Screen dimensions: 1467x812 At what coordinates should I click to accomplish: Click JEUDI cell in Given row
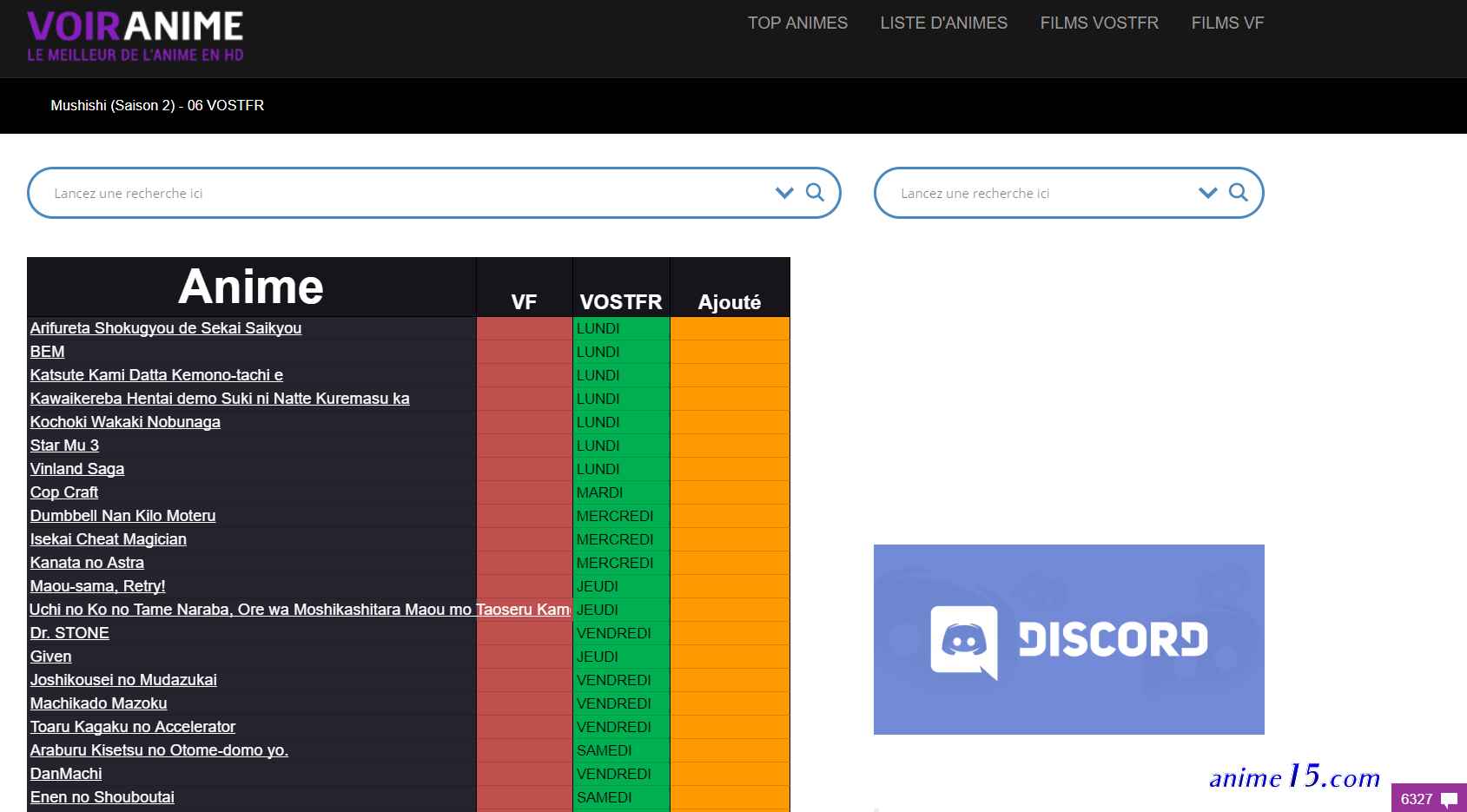621,657
